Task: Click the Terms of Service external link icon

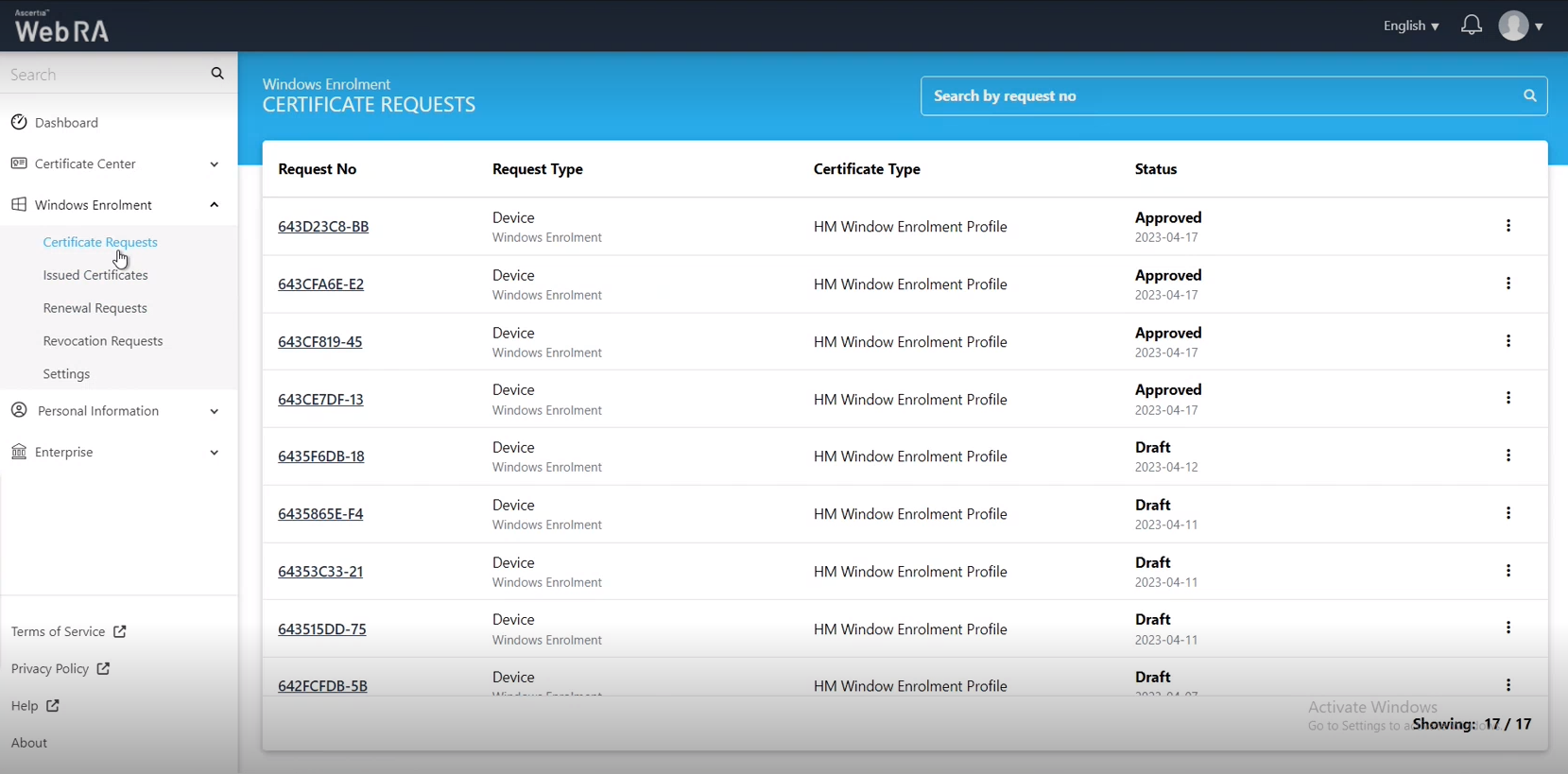Action: 120,631
